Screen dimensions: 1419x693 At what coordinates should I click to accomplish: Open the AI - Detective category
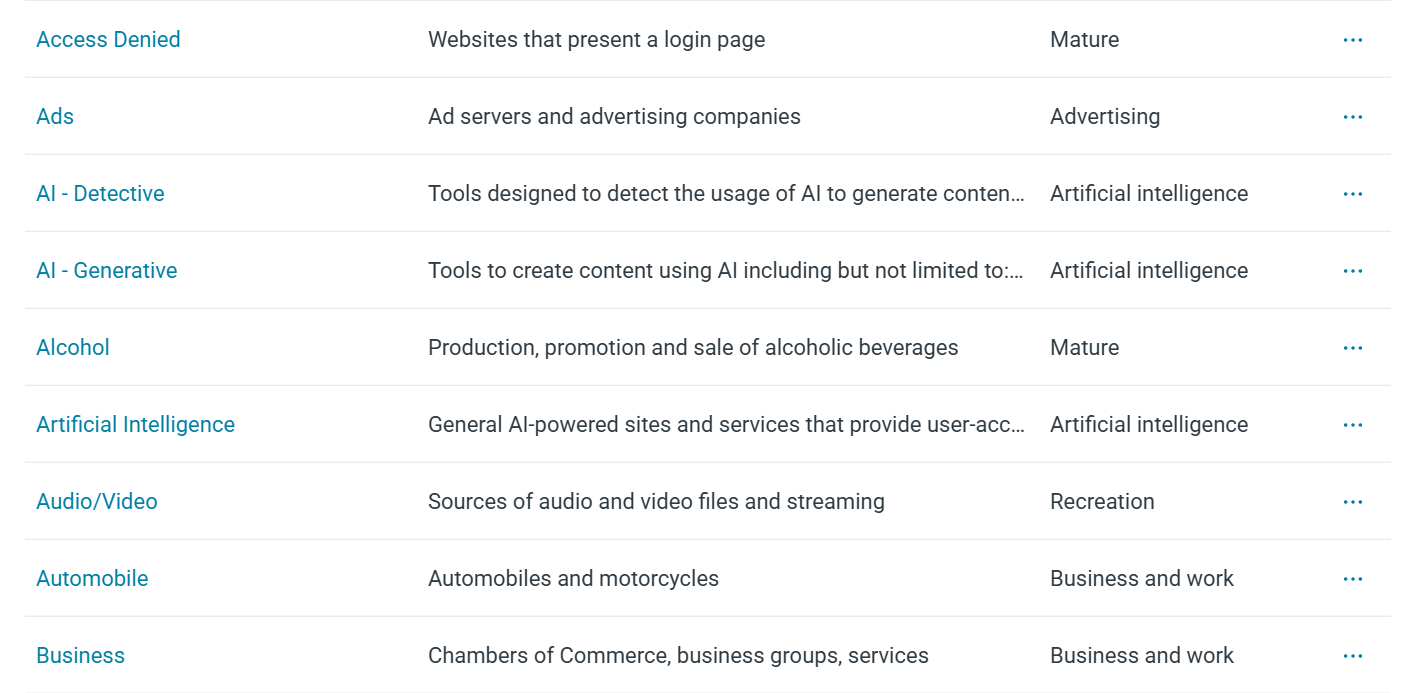pyautogui.click(x=100, y=194)
